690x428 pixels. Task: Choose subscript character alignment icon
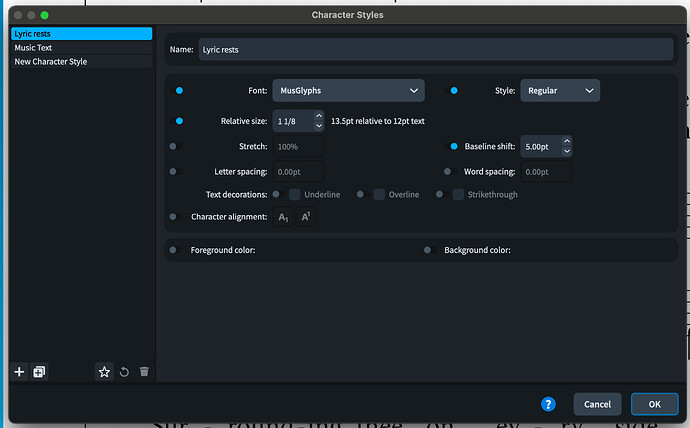pyautogui.click(x=283, y=217)
